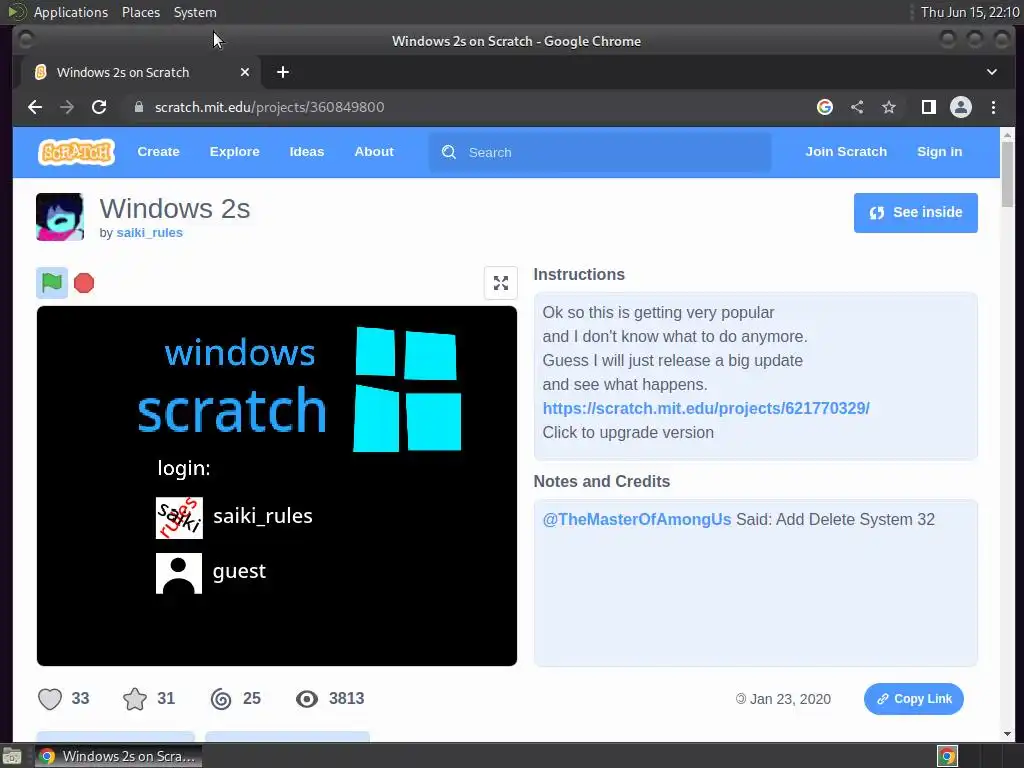
Task: Log in as saiki_rules in the project
Action: 234,517
